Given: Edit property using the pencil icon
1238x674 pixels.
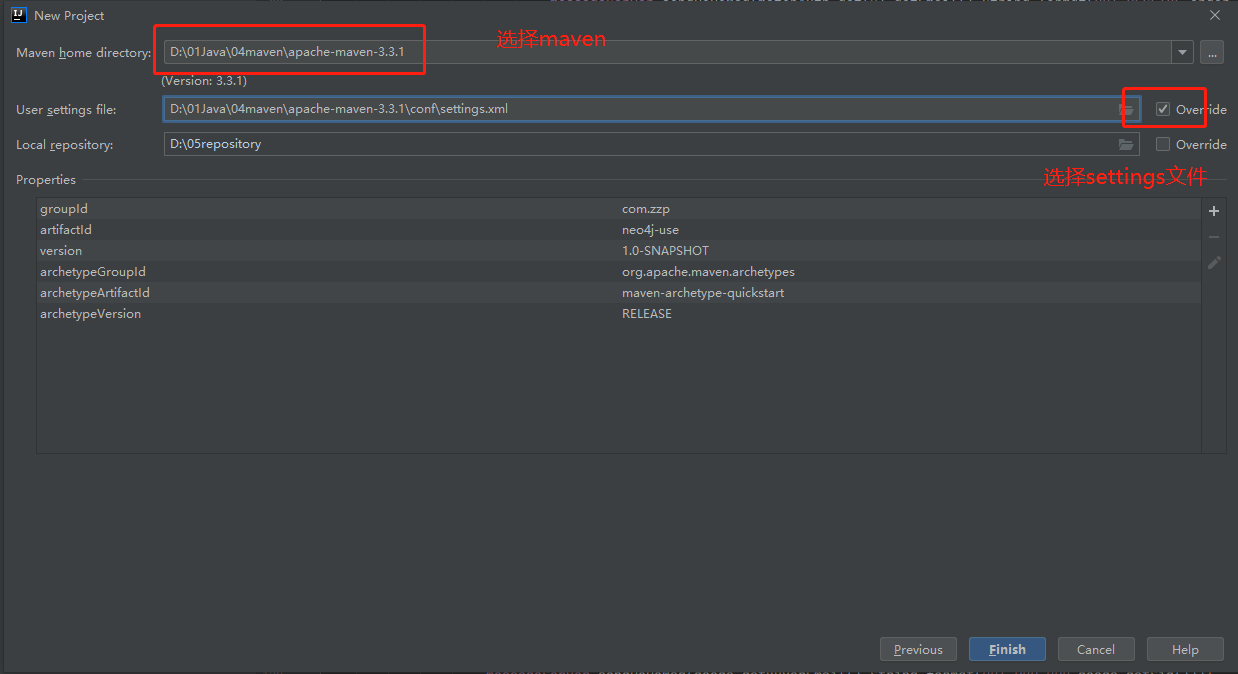Looking at the screenshot, I should click(x=1214, y=262).
